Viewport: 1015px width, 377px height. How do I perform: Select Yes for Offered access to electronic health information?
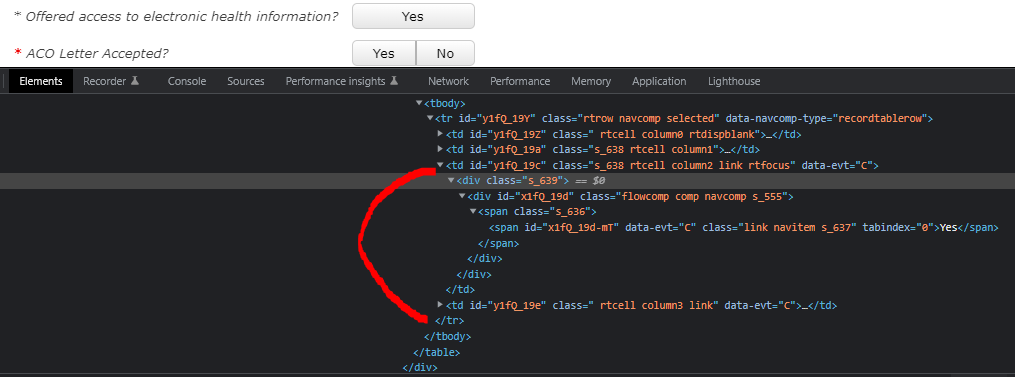[413, 16]
